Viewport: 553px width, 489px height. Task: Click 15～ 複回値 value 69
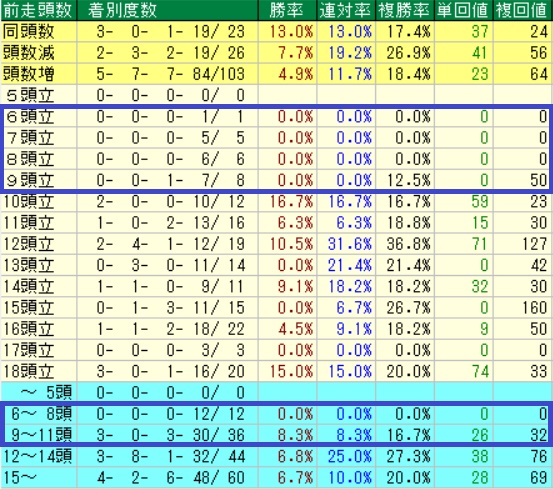click(x=539, y=477)
